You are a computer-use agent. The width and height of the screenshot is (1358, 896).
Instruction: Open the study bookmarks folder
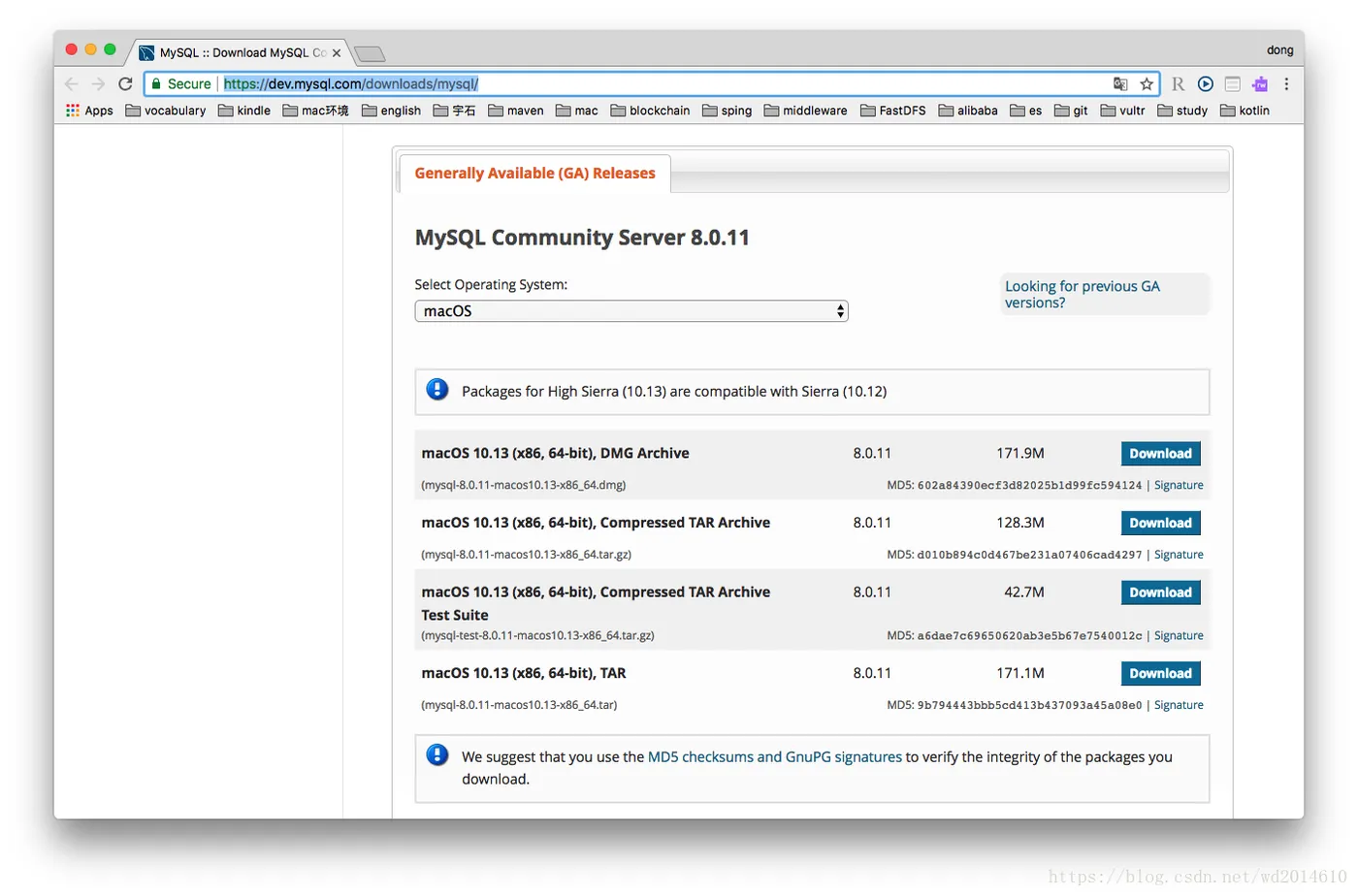tap(1183, 111)
